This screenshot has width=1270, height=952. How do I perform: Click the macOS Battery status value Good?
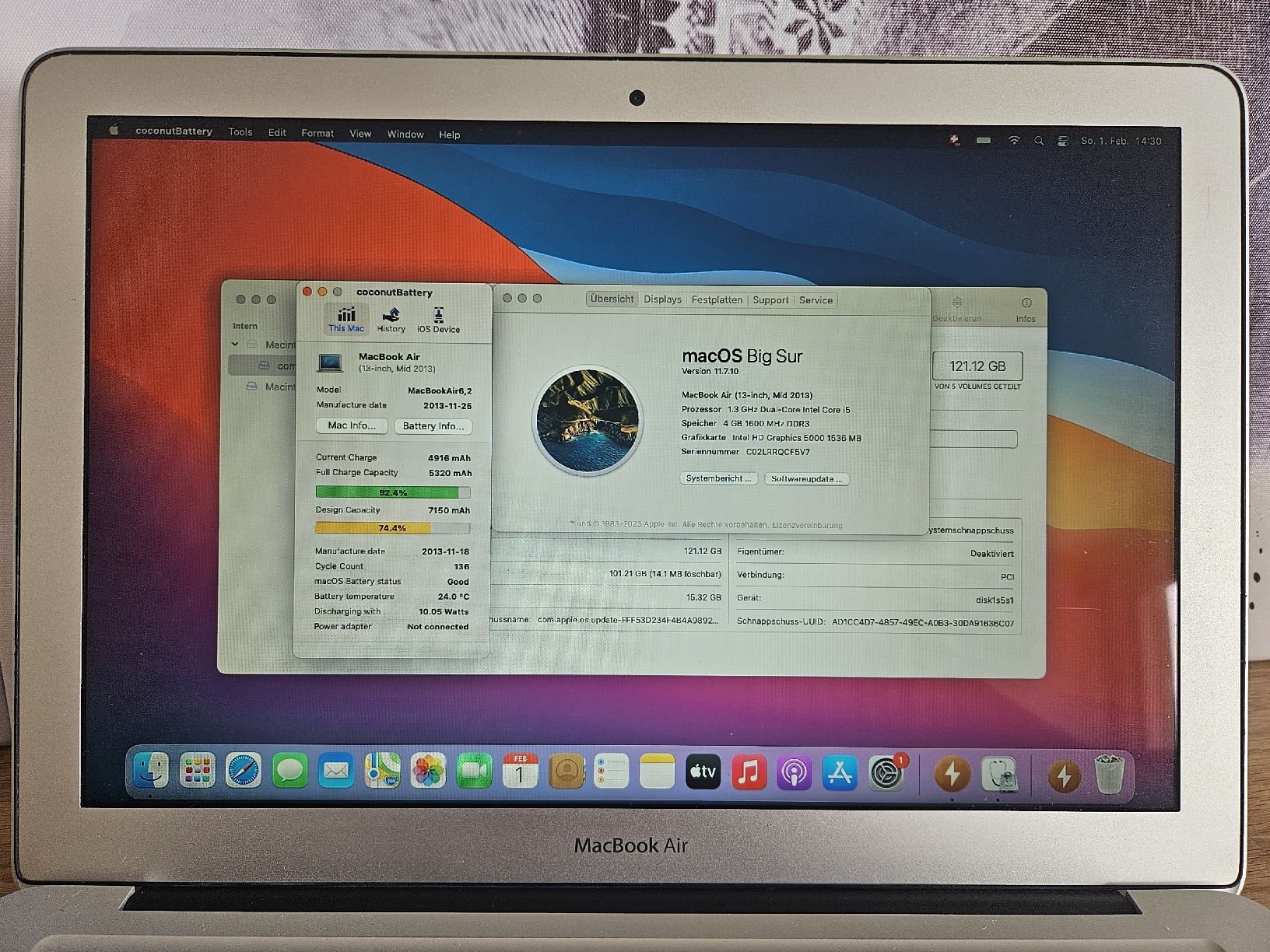(x=458, y=582)
